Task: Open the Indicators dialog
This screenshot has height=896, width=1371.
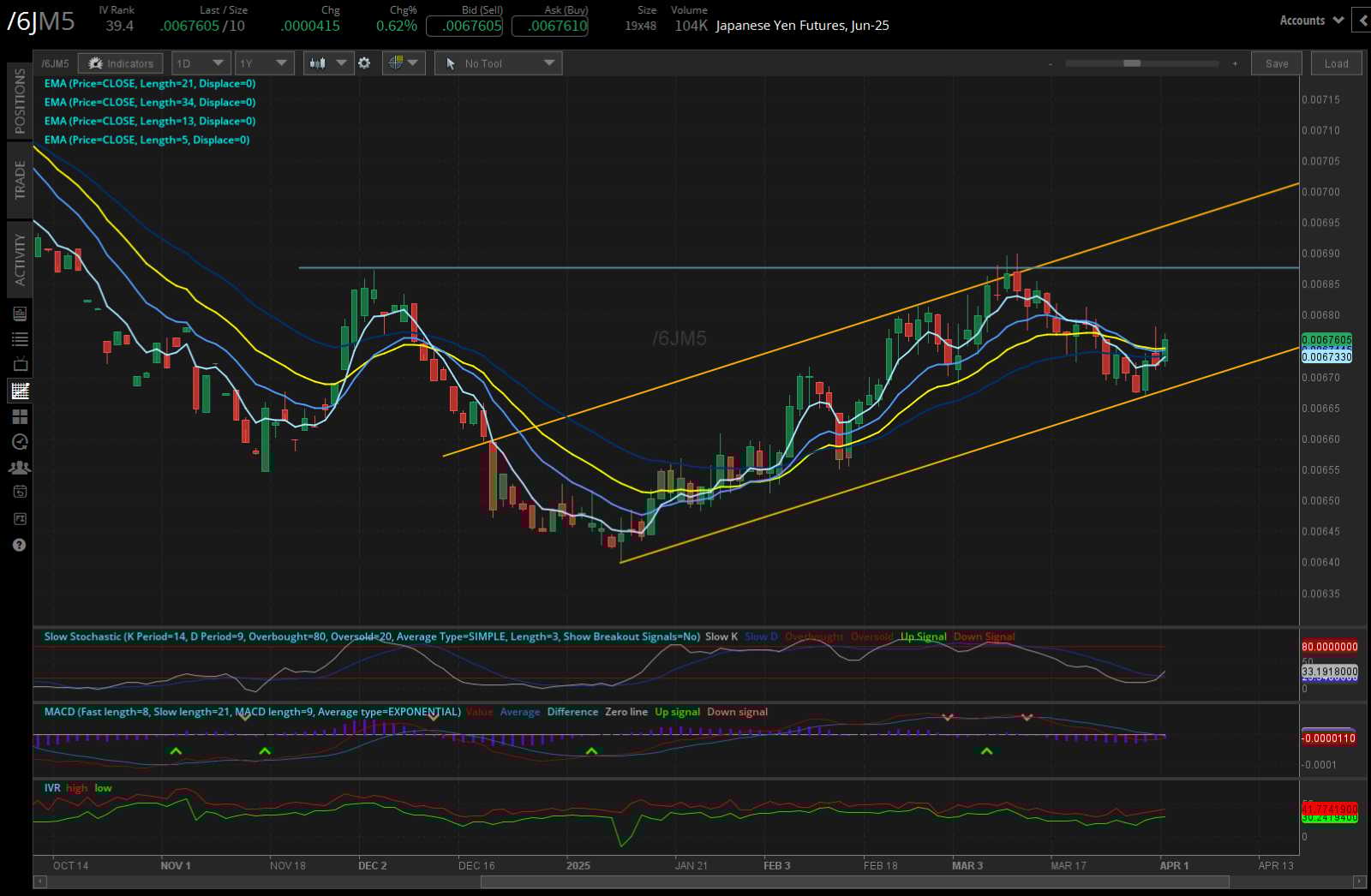Action: click(120, 63)
